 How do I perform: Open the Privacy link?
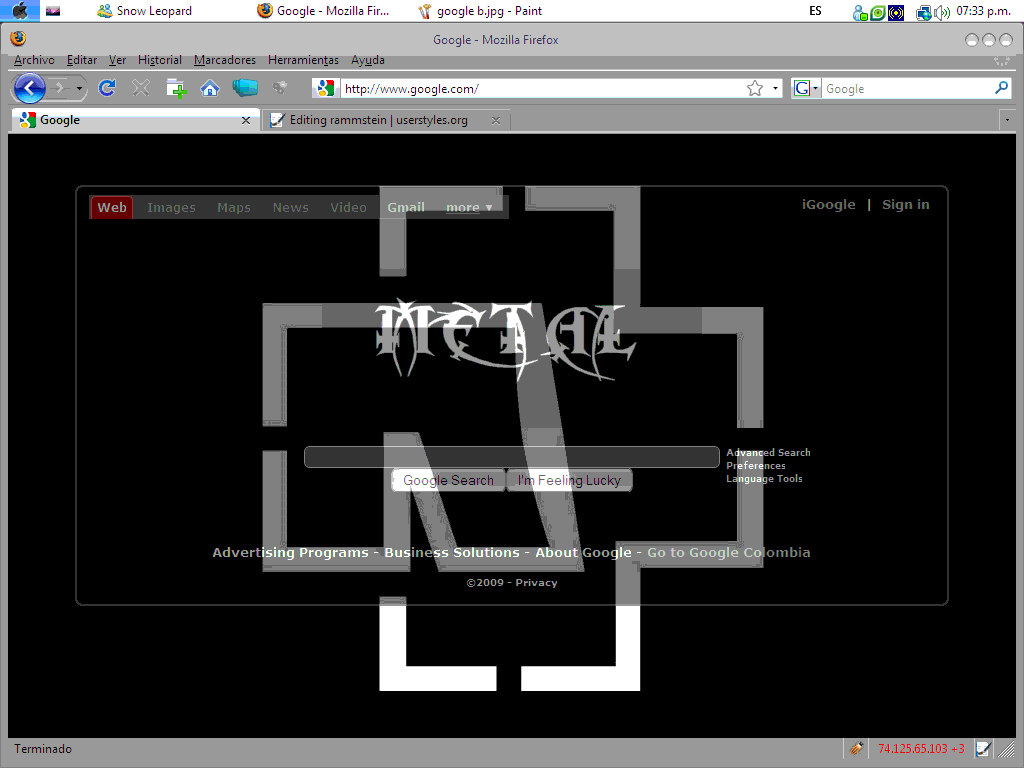[x=536, y=583]
